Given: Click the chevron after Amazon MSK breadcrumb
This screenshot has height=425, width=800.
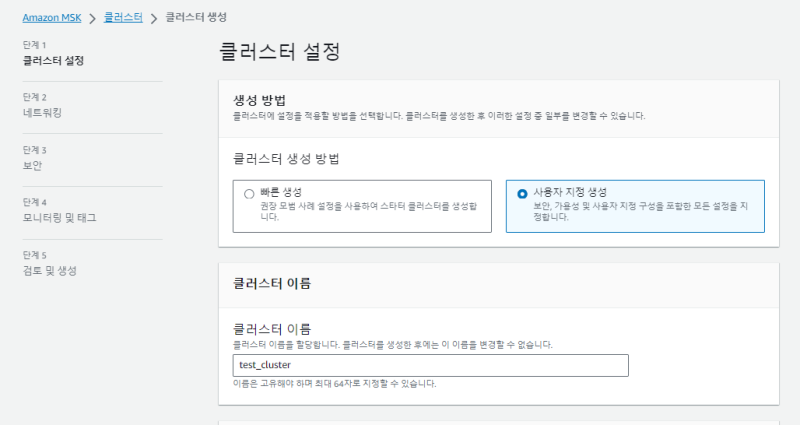Looking at the screenshot, I should click(92, 17).
